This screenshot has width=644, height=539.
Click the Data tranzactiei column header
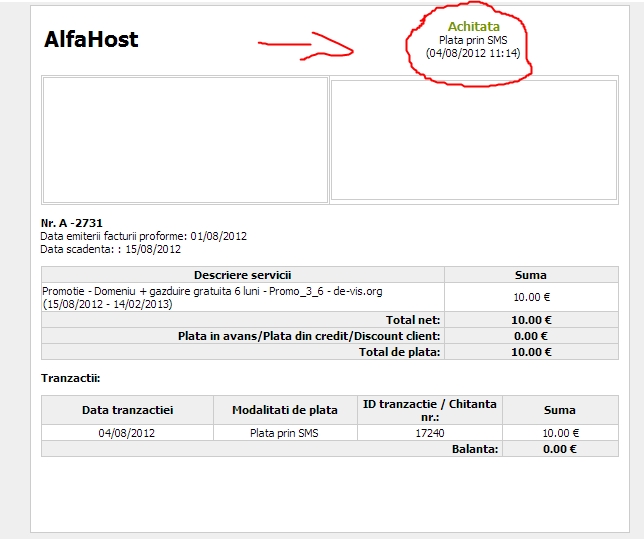tap(127, 410)
